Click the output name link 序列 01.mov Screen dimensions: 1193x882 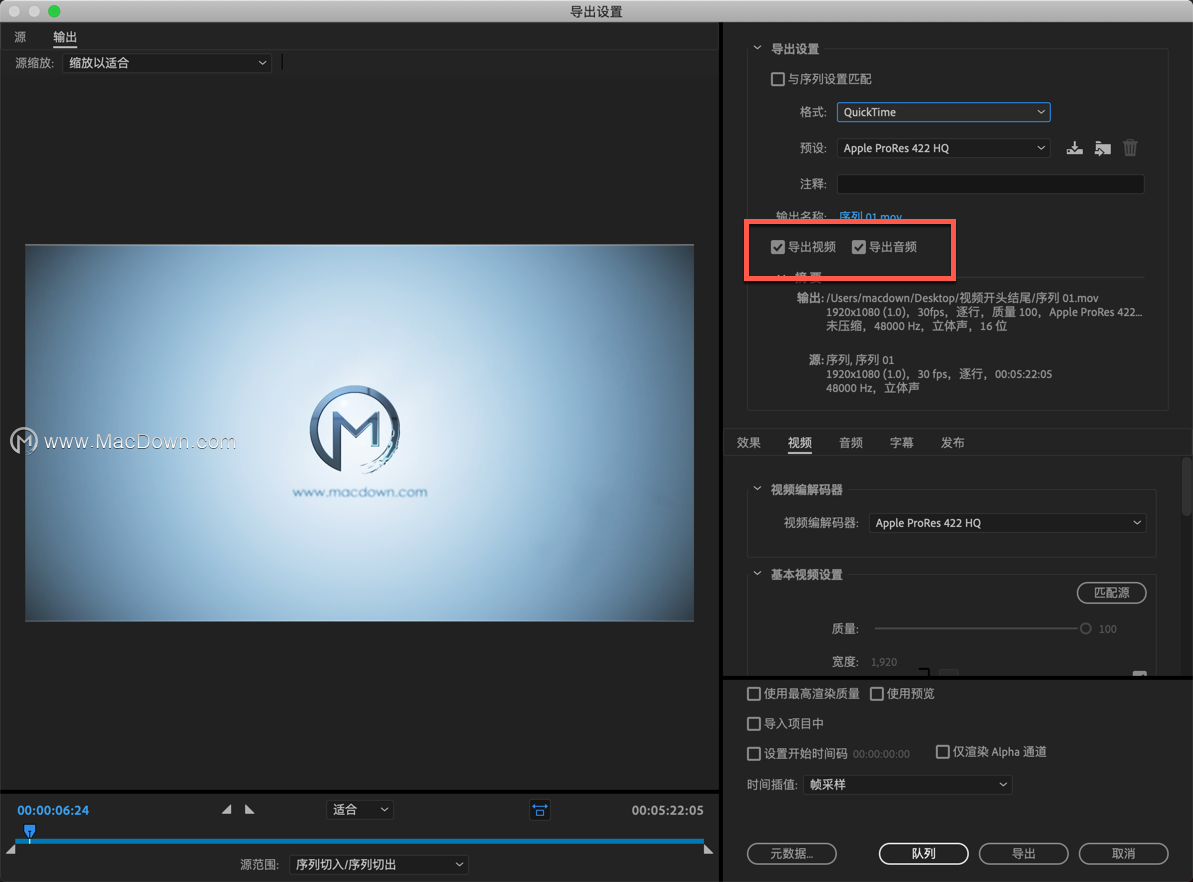pyautogui.click(x=870, y=216)
